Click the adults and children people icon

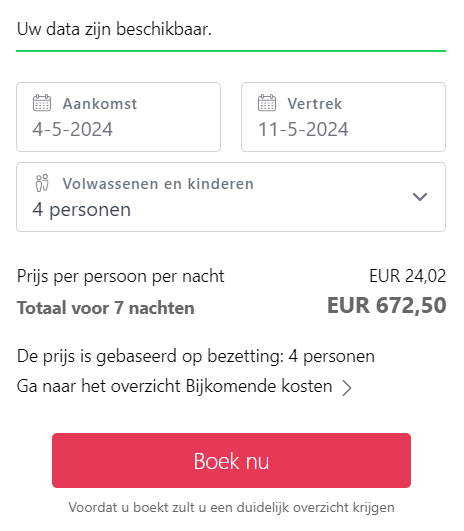(x=42, y=183)
